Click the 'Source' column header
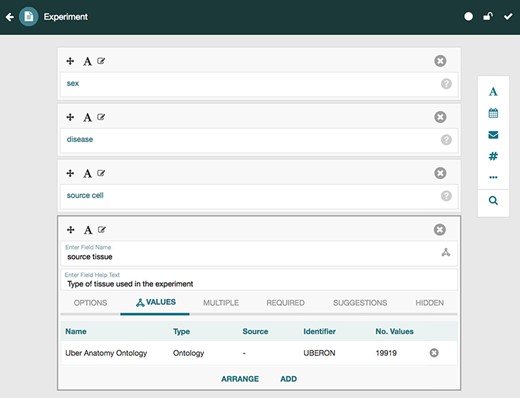The width and height of the screenshot is (520, 398). click(255, 331)
